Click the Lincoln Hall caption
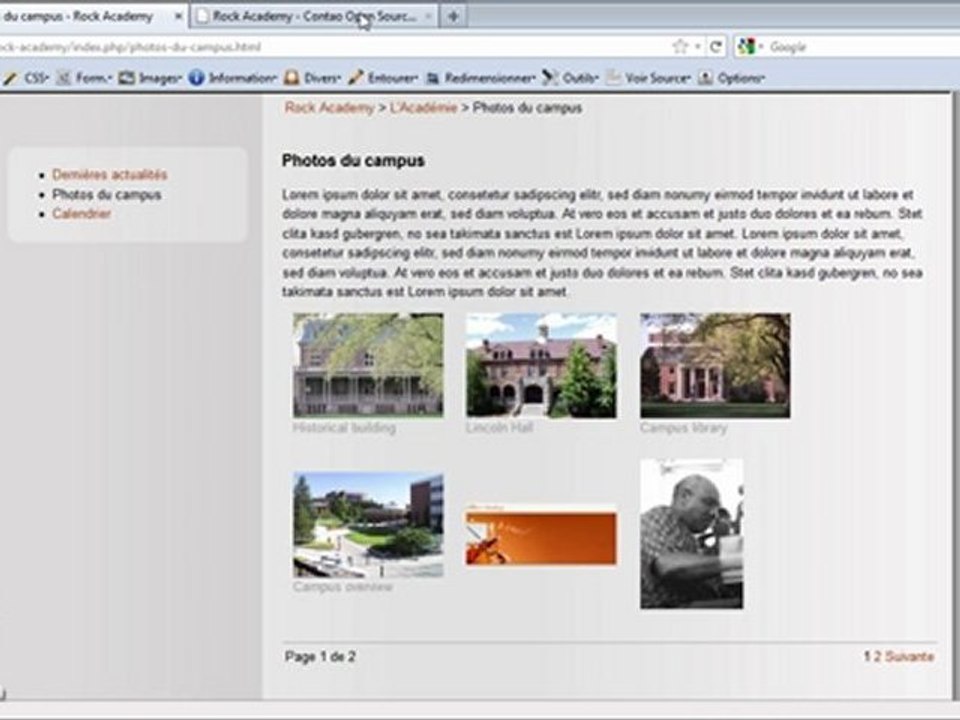Screen dimensions: 960x720 tap(499, 428)
